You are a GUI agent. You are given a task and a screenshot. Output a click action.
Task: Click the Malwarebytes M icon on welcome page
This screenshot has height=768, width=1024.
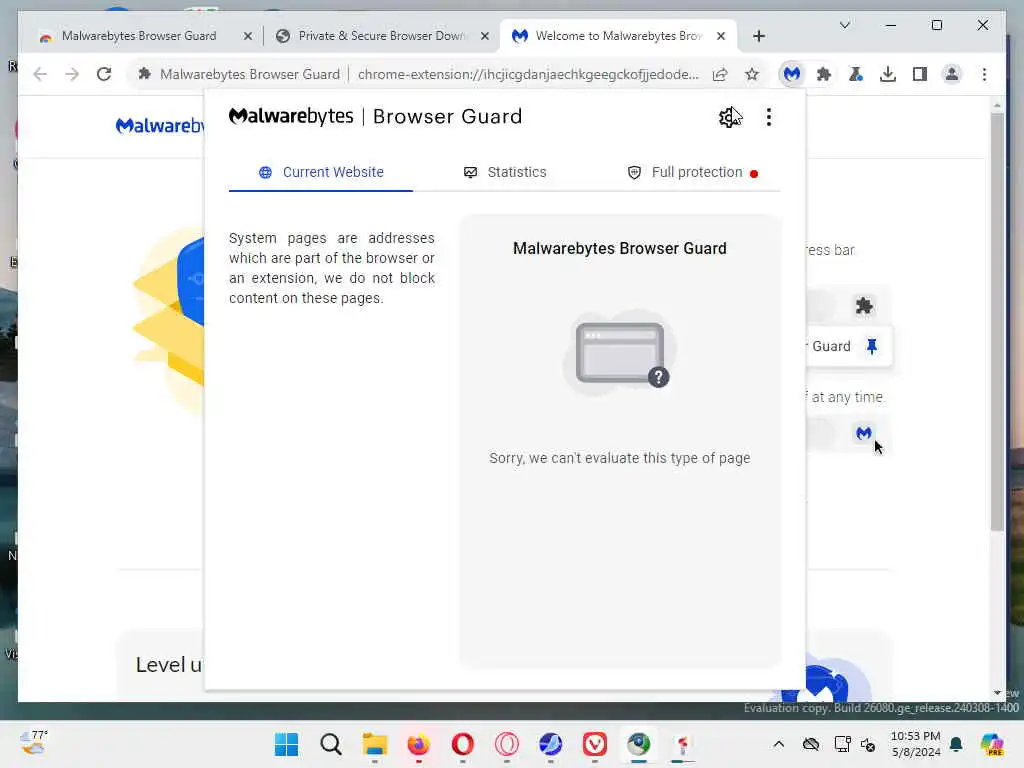(863, 433)
